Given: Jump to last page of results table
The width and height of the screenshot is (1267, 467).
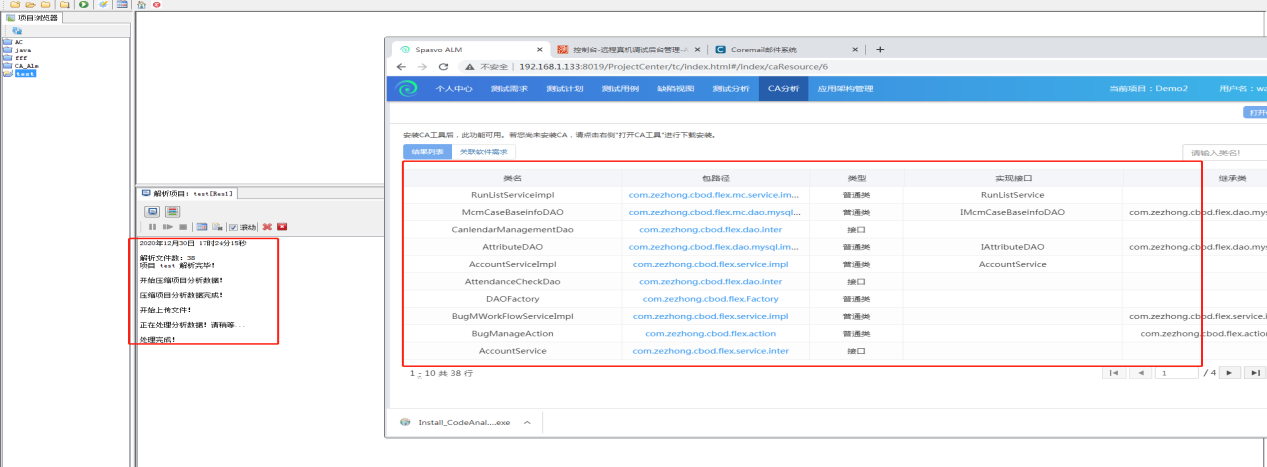Looking at the screenshot, I should (x=1256, y=372).
